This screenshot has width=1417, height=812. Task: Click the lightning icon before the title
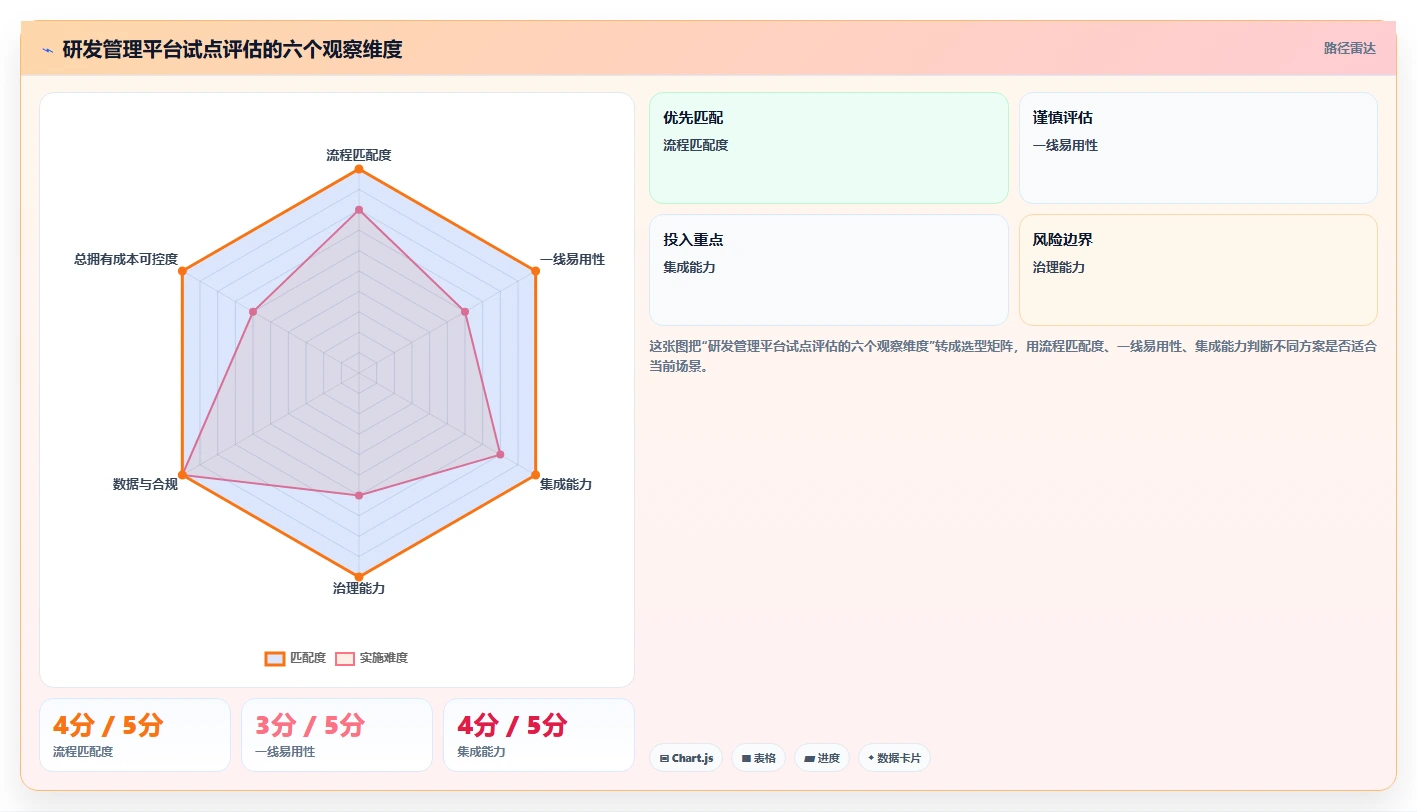point(47,49)
